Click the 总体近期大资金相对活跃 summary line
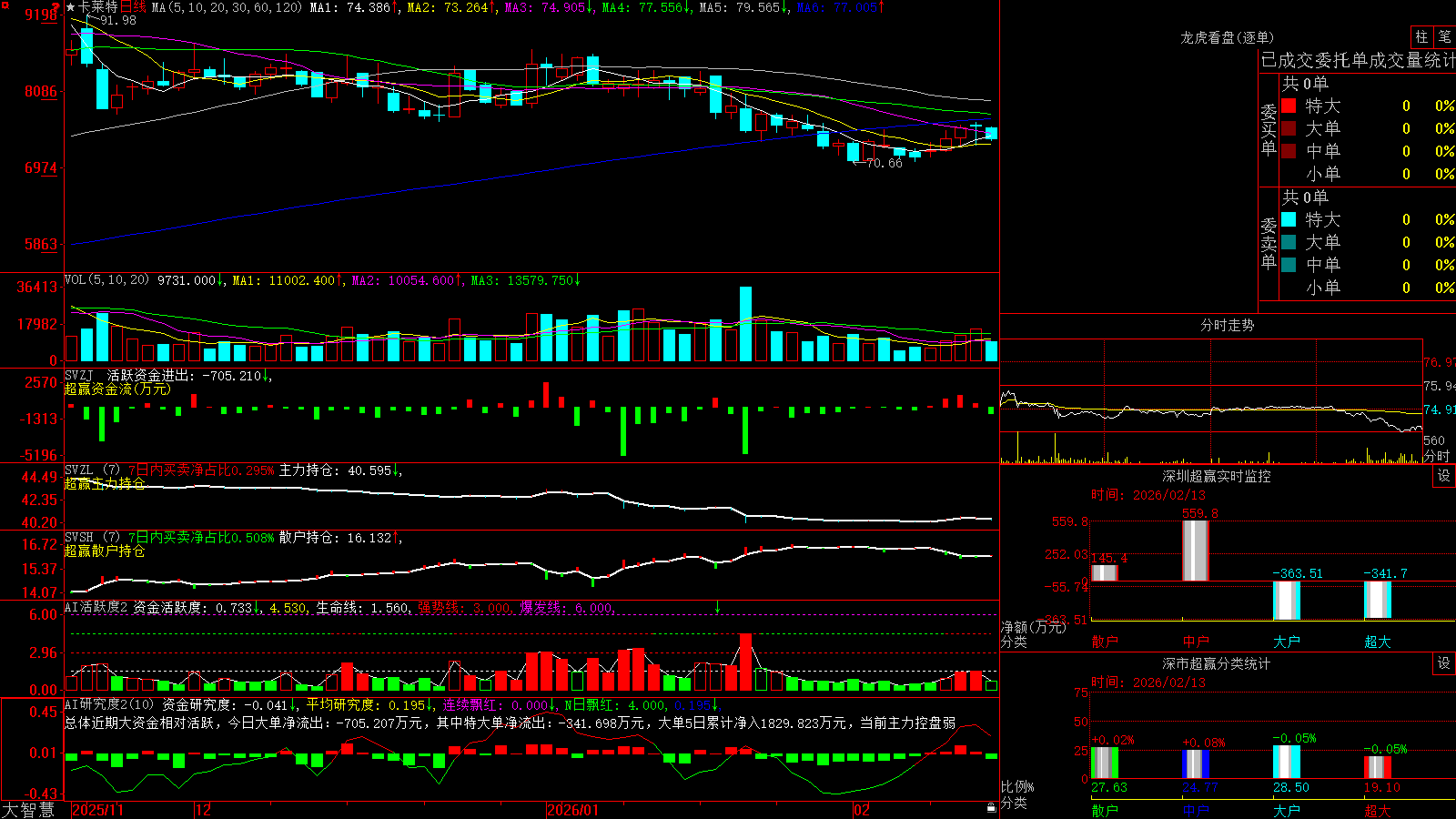Viewport: 1456px width, 819px height. pos(511,723)
